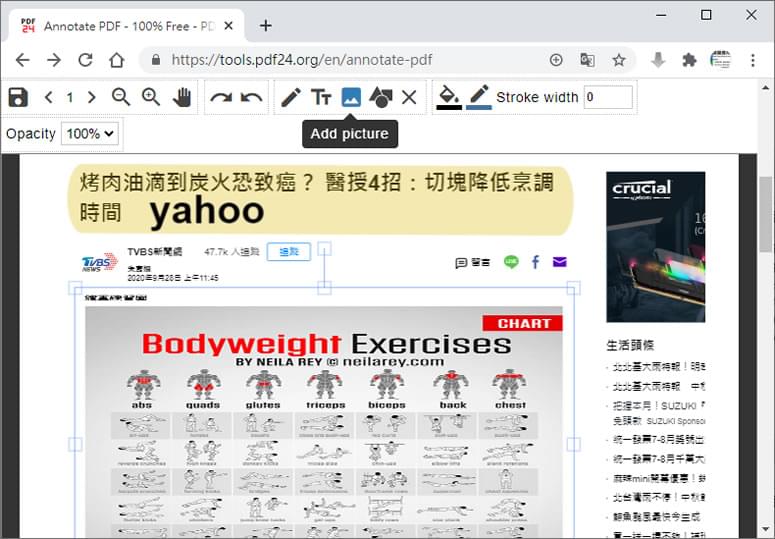Open the extensions puzzle icon
Screen dimensions: 775x539
pos(689,60)
